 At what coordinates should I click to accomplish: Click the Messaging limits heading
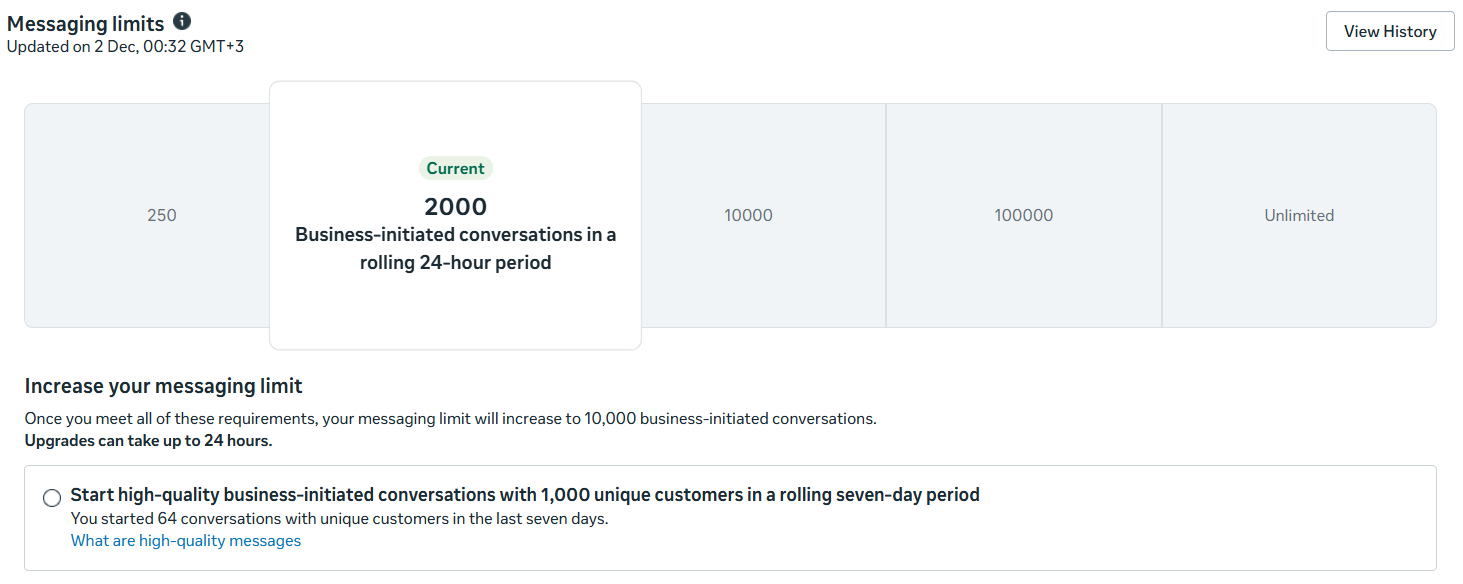click(85, 24)
